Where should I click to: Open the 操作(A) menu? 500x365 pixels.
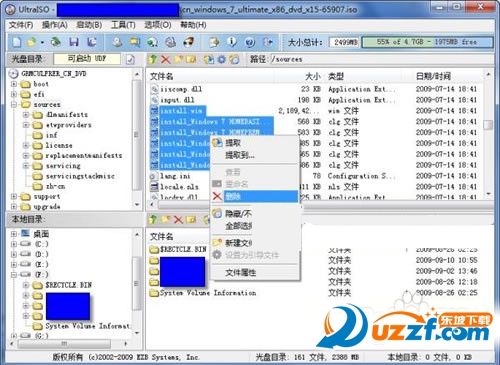pos(55,25)
